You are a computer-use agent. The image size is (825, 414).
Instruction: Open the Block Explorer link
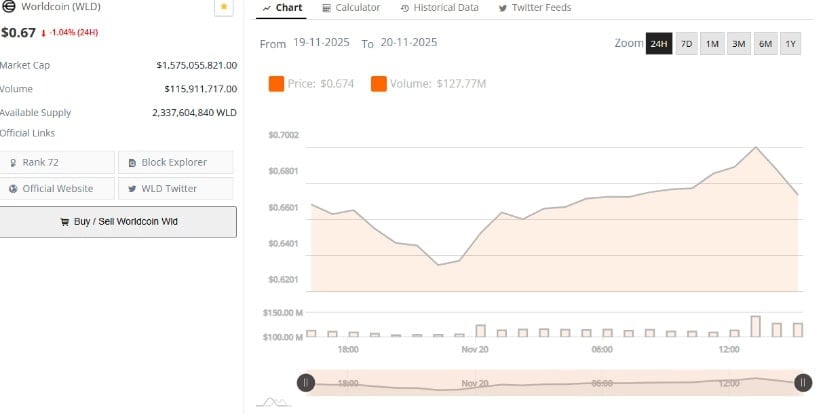coord(175,162)
